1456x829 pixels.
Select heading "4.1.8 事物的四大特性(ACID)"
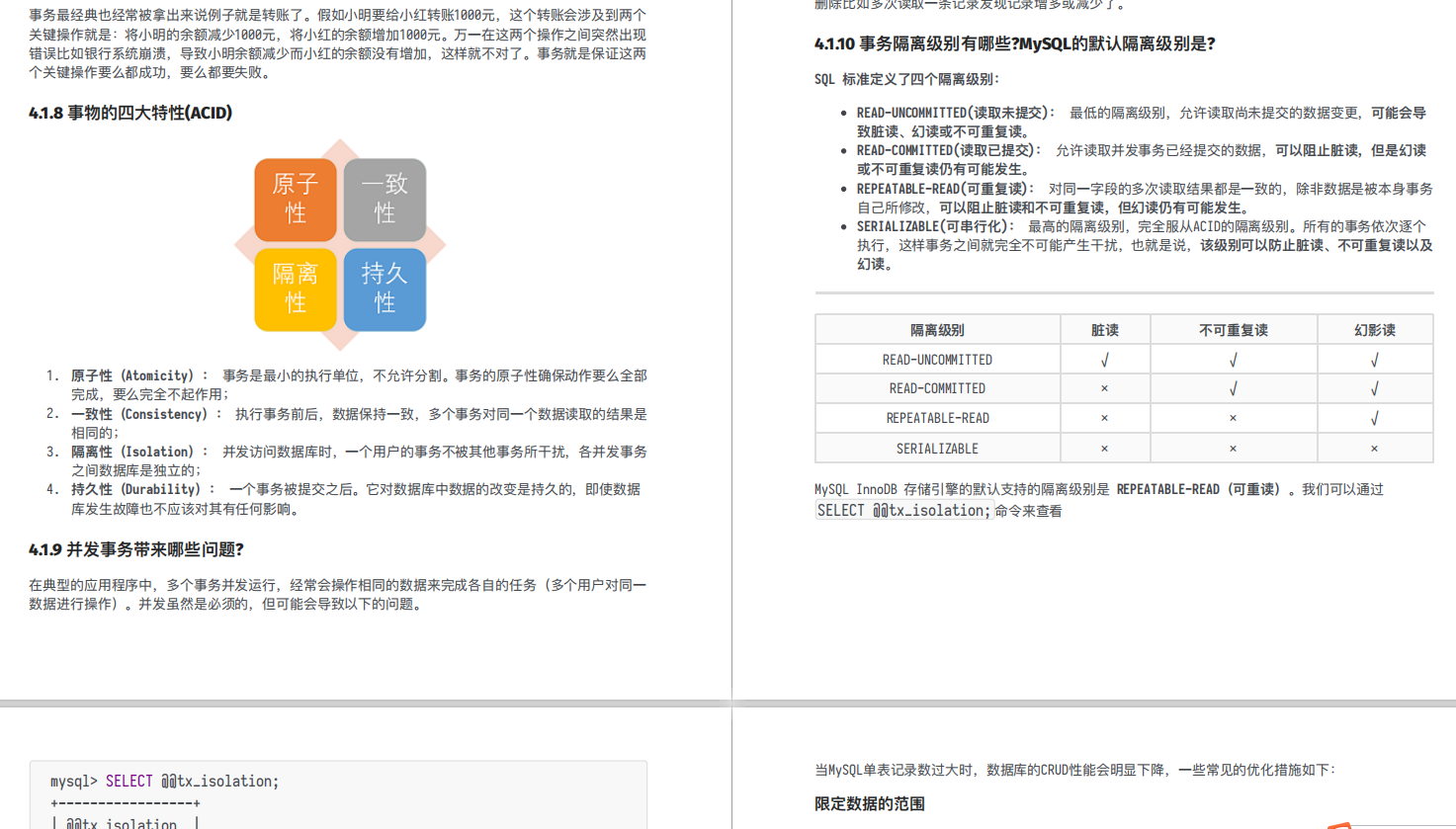click(x=130, y=113)
